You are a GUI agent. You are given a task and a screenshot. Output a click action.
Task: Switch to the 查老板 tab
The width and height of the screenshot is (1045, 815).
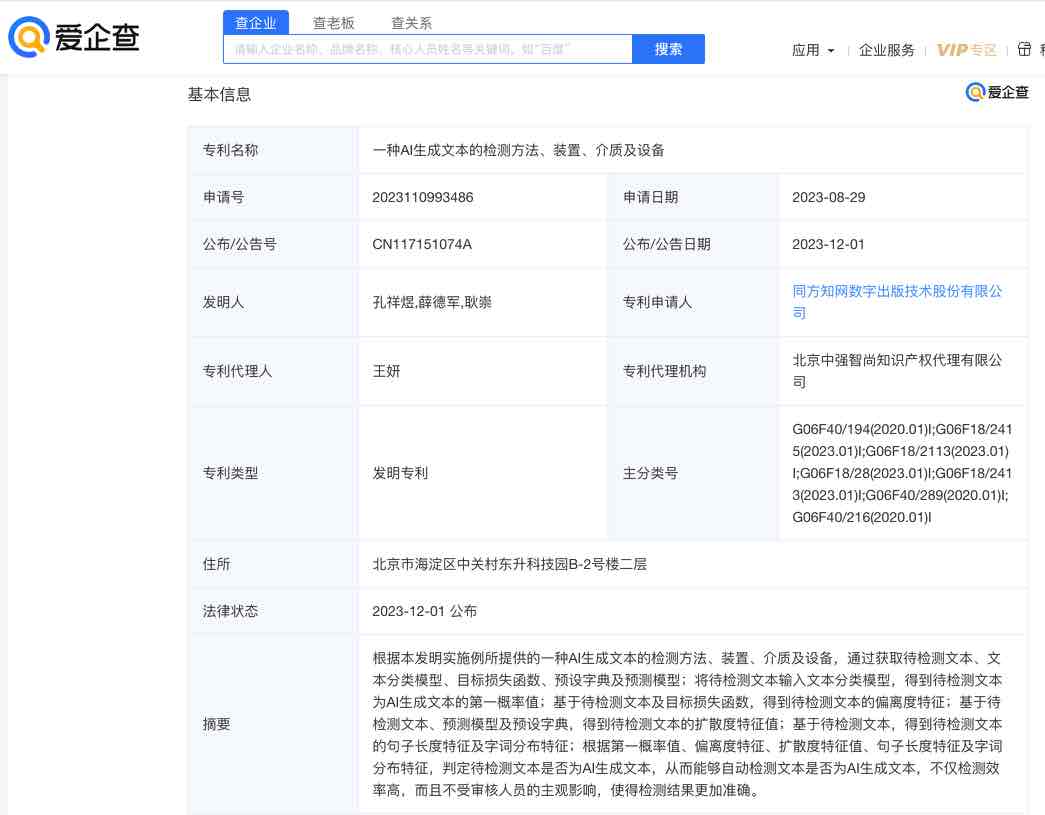(x=333, y=23)
